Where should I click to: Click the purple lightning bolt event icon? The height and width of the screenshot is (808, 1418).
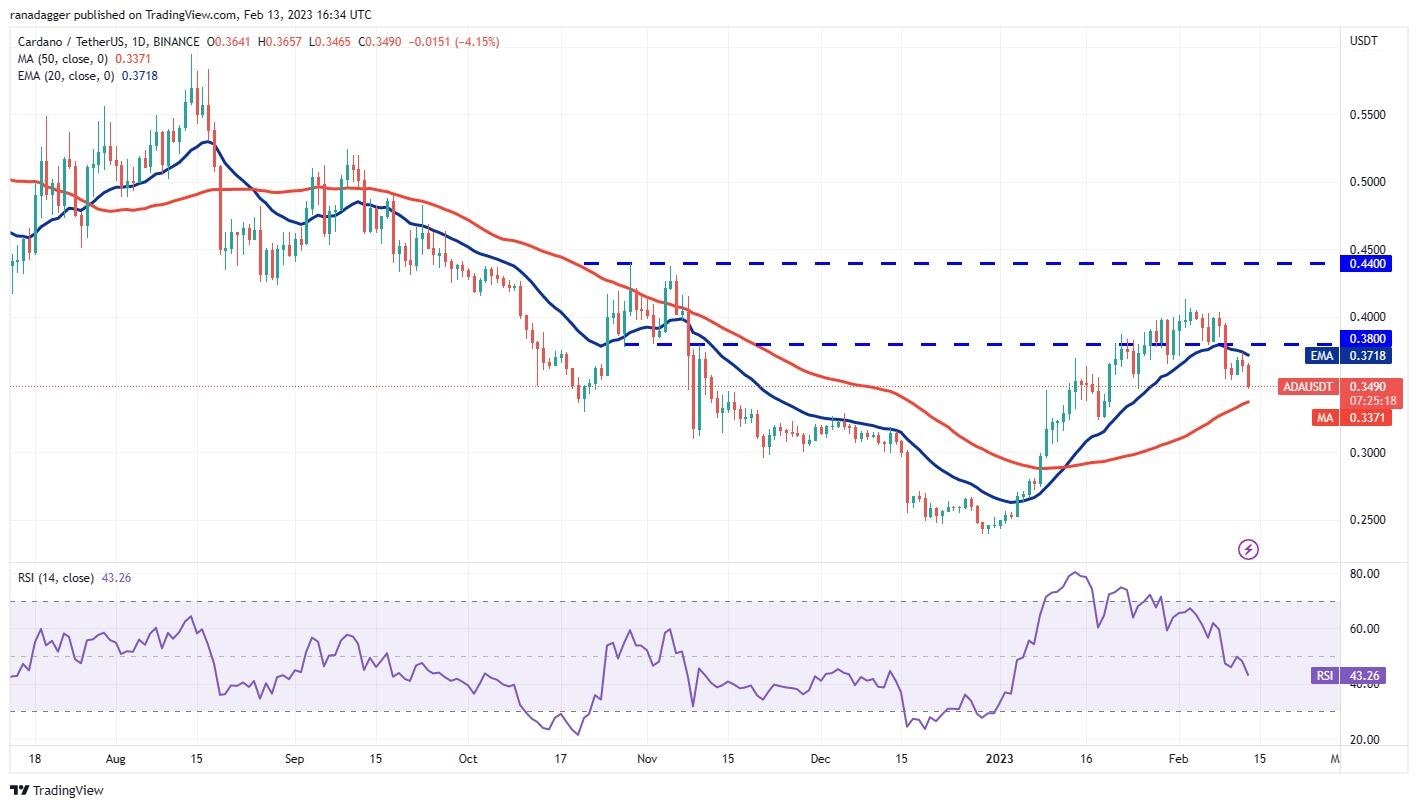[x=1248, y=549]
